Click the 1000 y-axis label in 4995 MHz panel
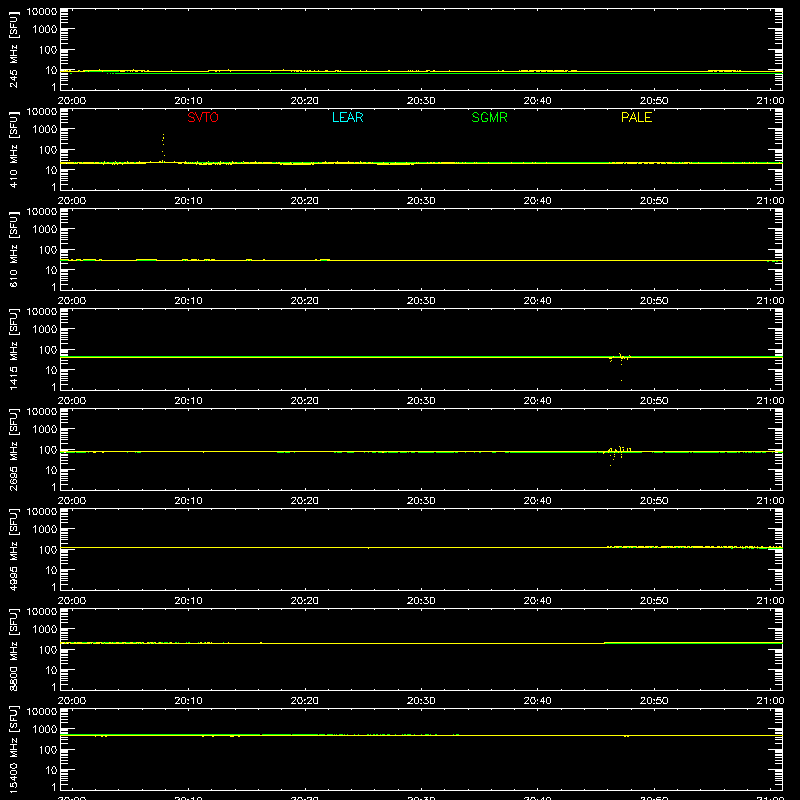Screen dimensions: 800x800 [x=45, y=530]
